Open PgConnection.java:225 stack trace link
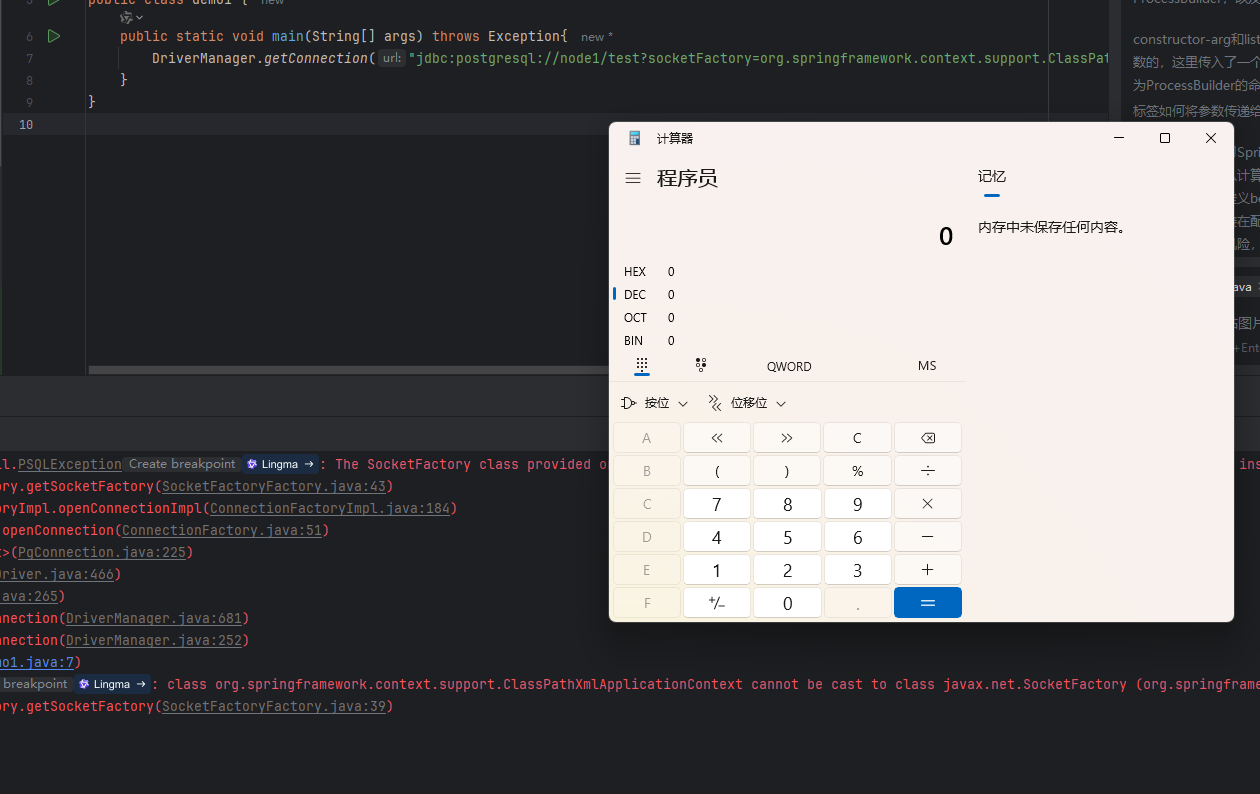This screenshot has height=794, width=1260. (101, 552)
